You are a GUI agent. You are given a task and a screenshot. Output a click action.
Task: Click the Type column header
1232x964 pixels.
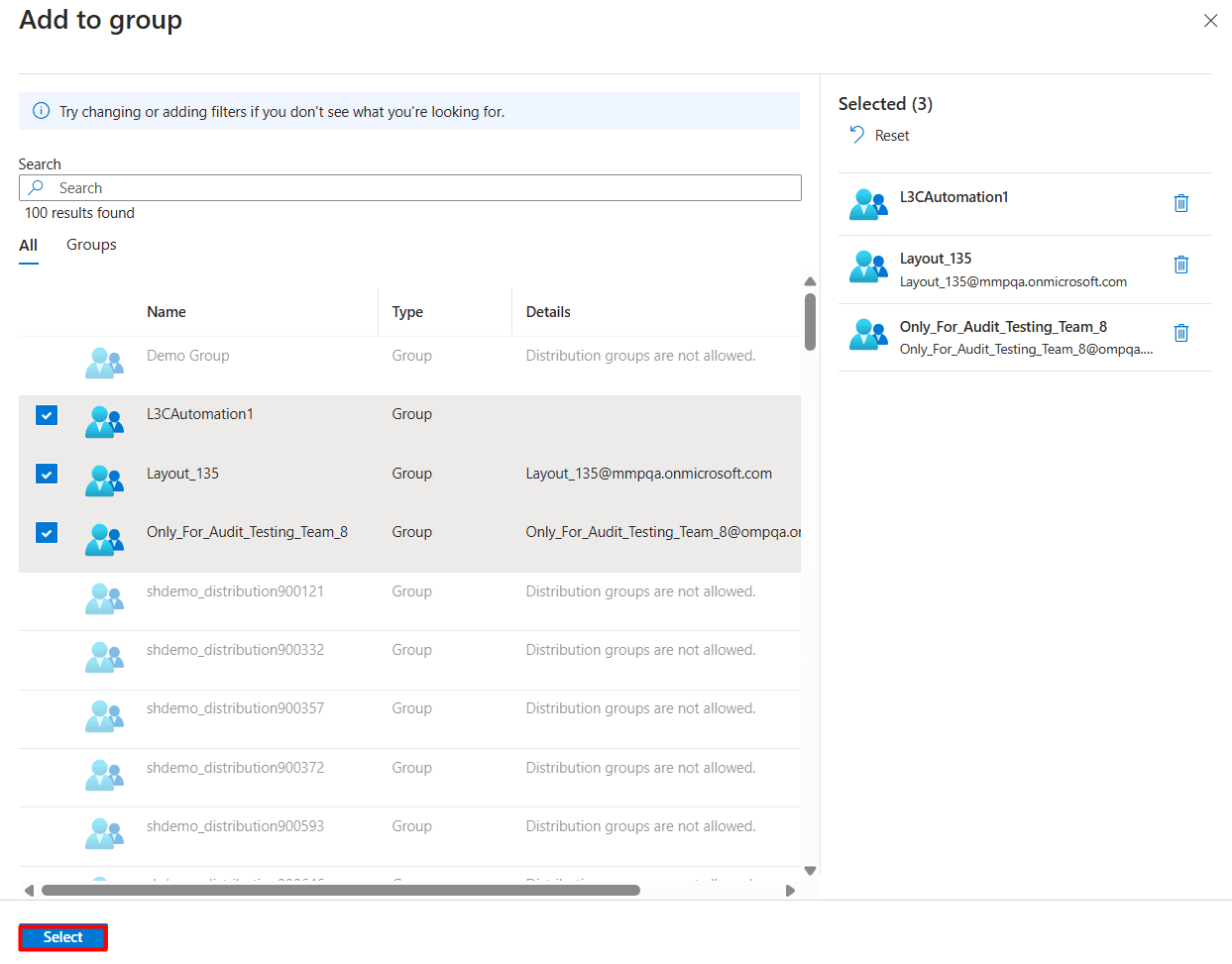[406, 311]
